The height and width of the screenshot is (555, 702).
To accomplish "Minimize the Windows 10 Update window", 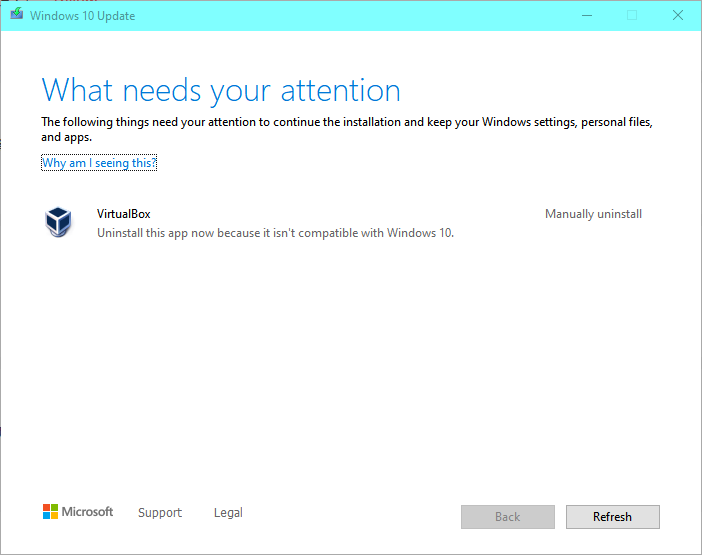I will [584, 15].
